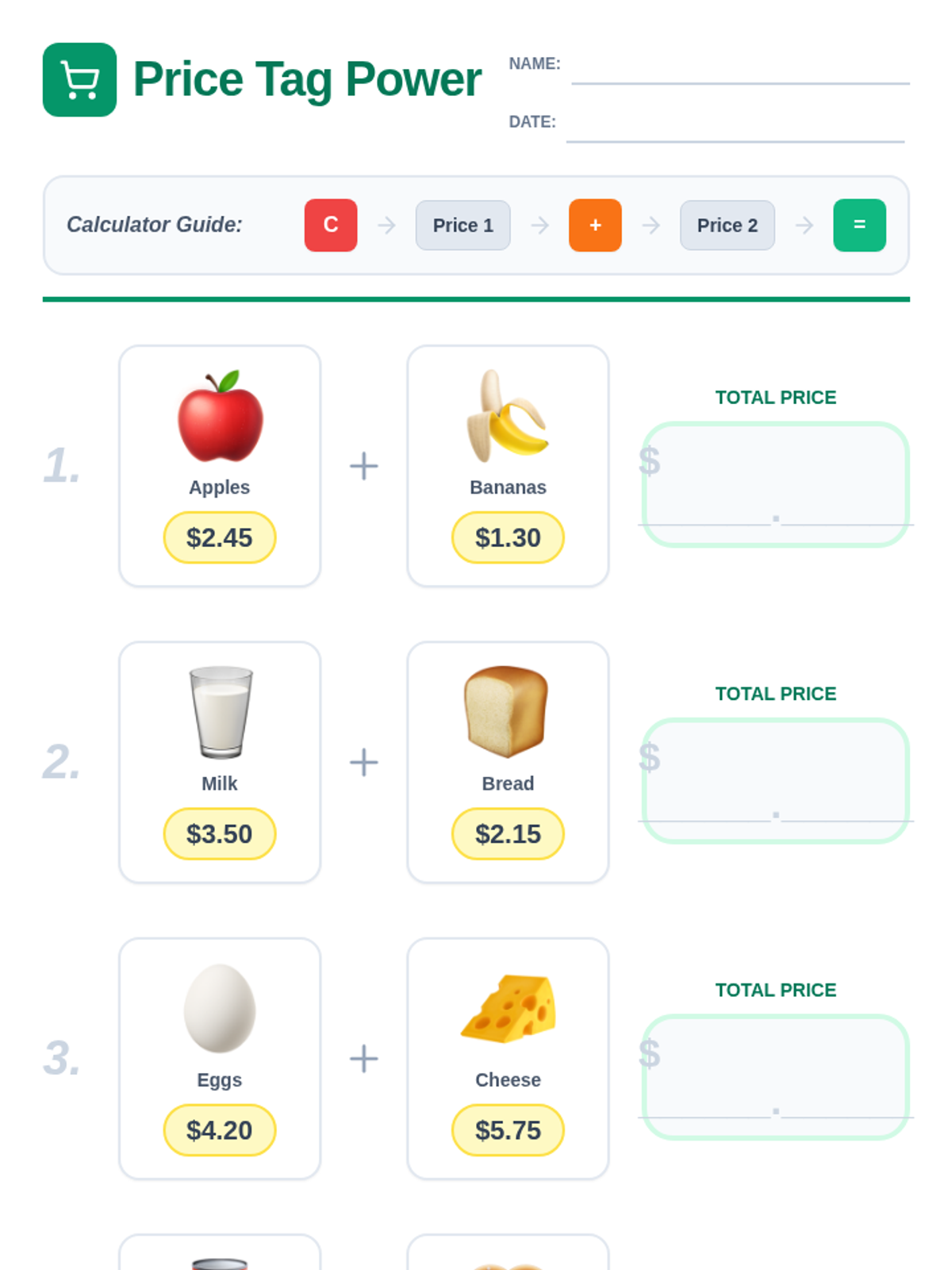Click the $3.50 Milk price tag
952x1270 pixels.
pyautogui.click(x=220, y=834)
